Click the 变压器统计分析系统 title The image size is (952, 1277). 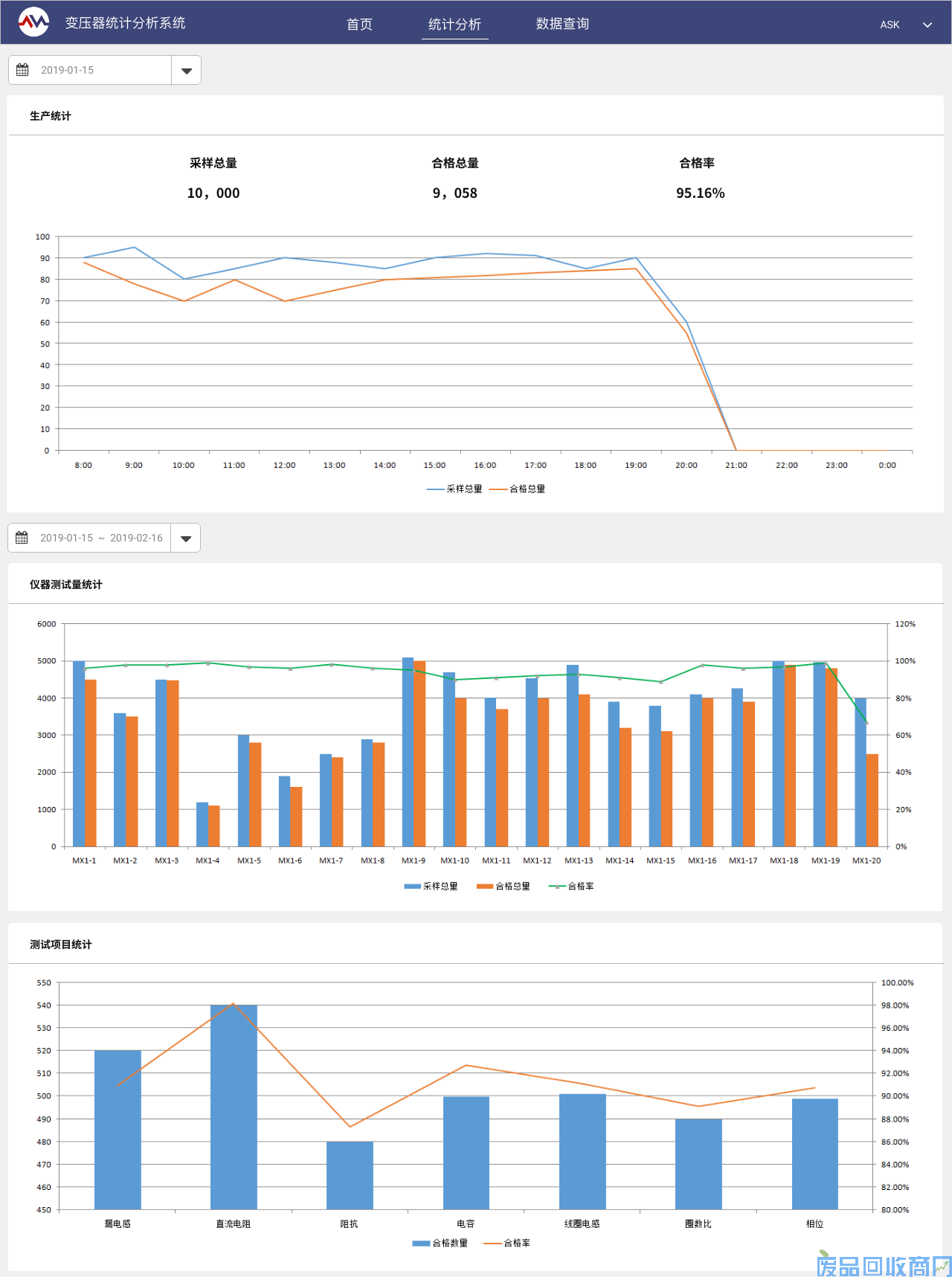(125, 23)
